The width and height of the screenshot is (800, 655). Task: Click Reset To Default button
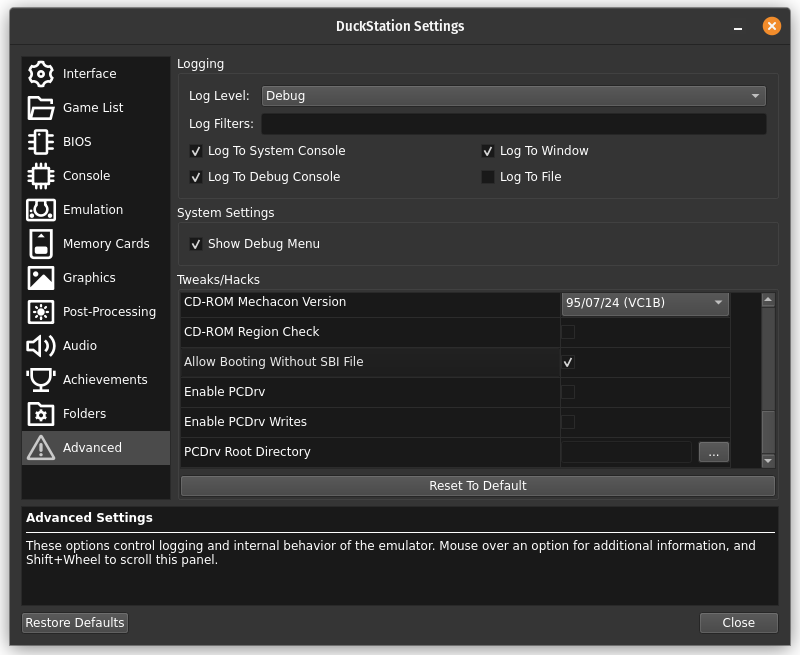478,486
